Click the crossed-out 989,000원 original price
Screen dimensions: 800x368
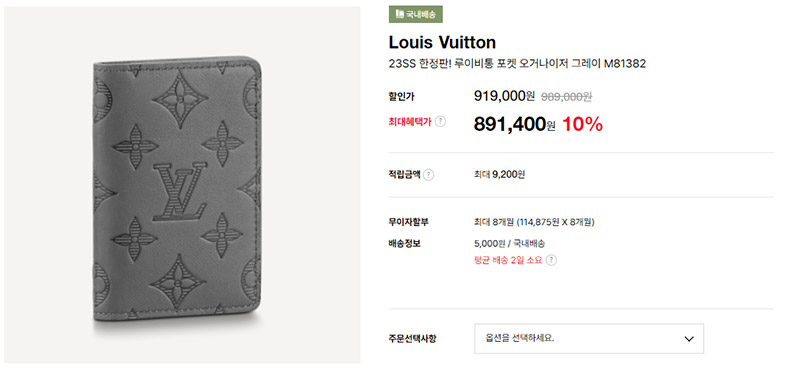click(566, 96)
